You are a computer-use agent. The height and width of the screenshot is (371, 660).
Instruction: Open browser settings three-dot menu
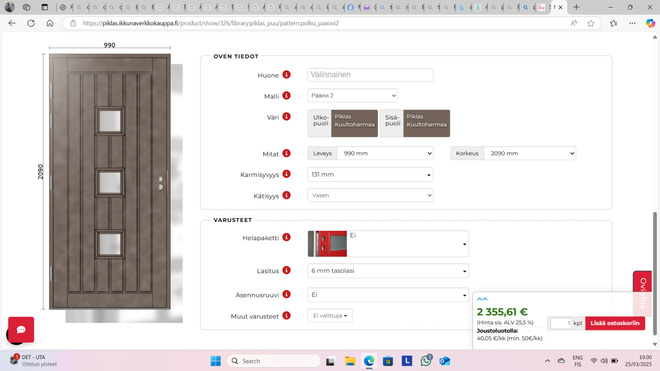(x=632, y=23)
